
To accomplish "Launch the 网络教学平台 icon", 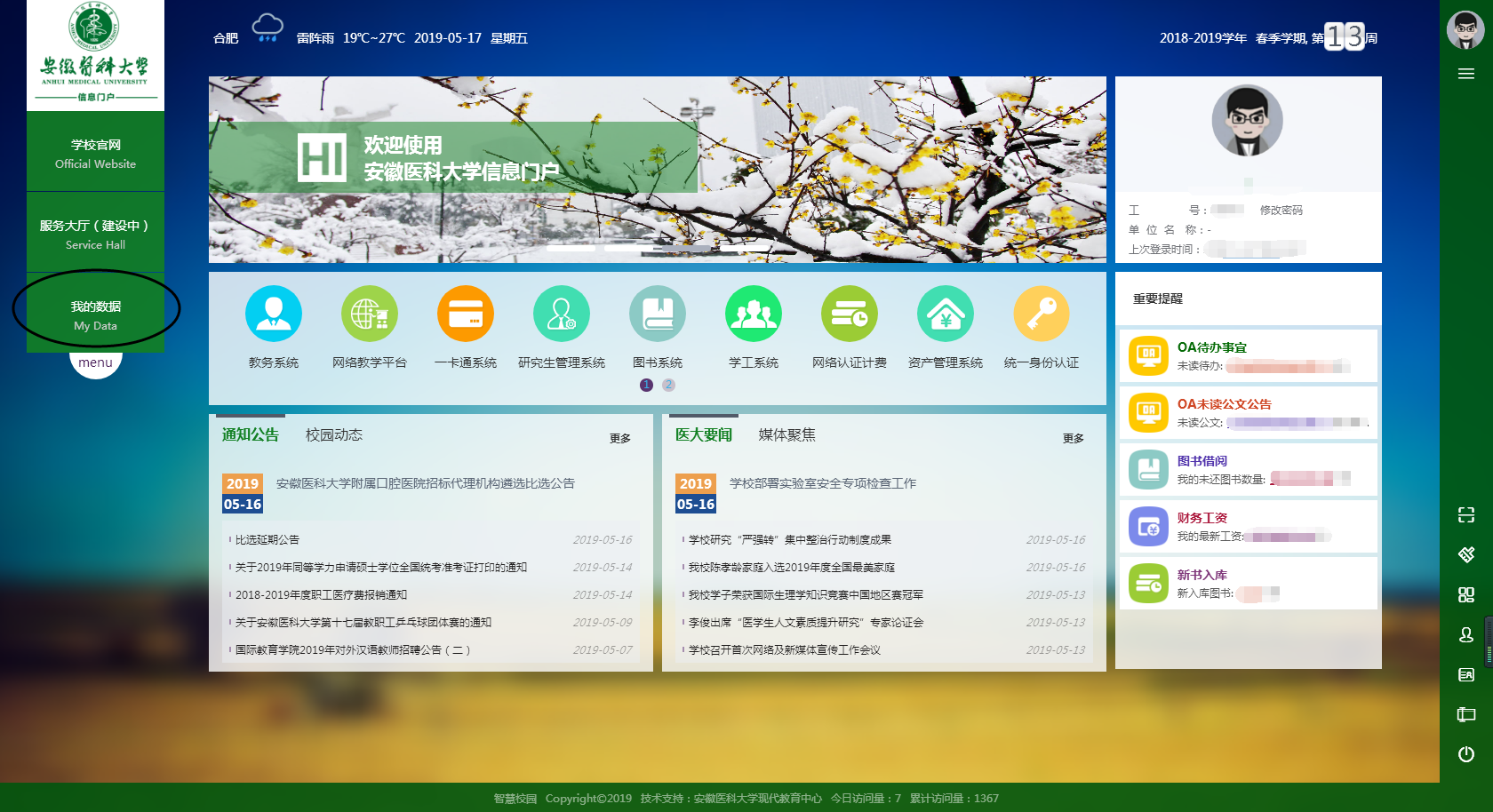I will [x=370, y=314].
